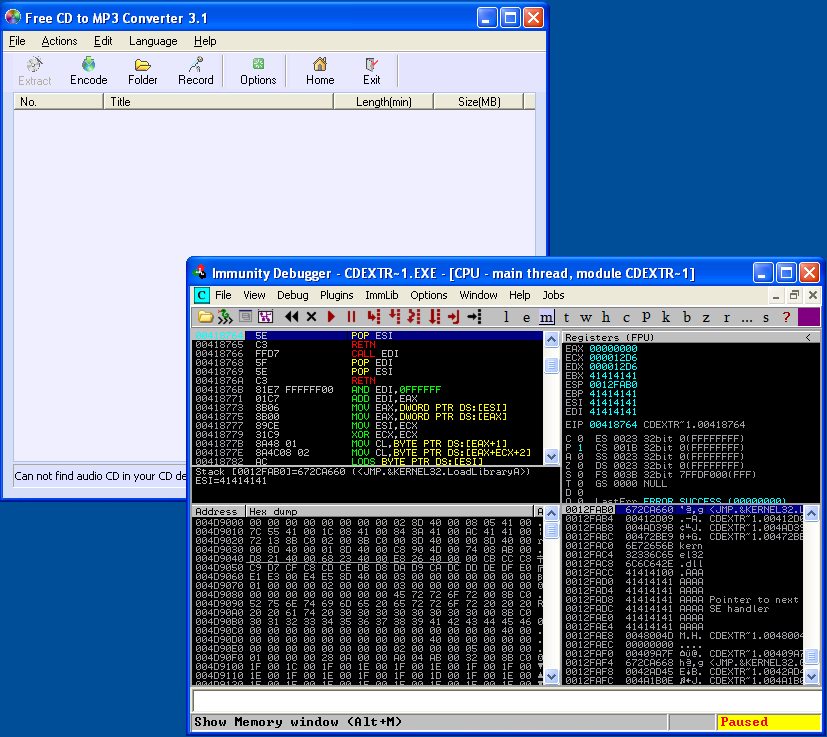Show Executable modules with 'e' button

526,317
